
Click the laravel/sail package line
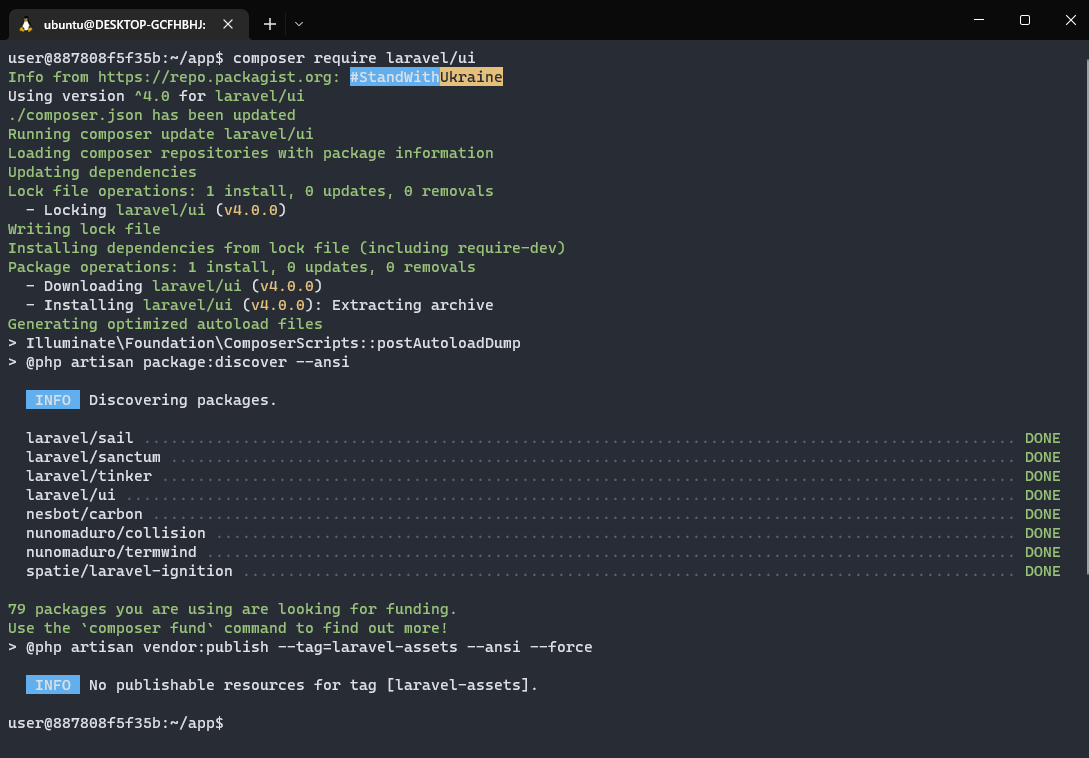point(543,438)
